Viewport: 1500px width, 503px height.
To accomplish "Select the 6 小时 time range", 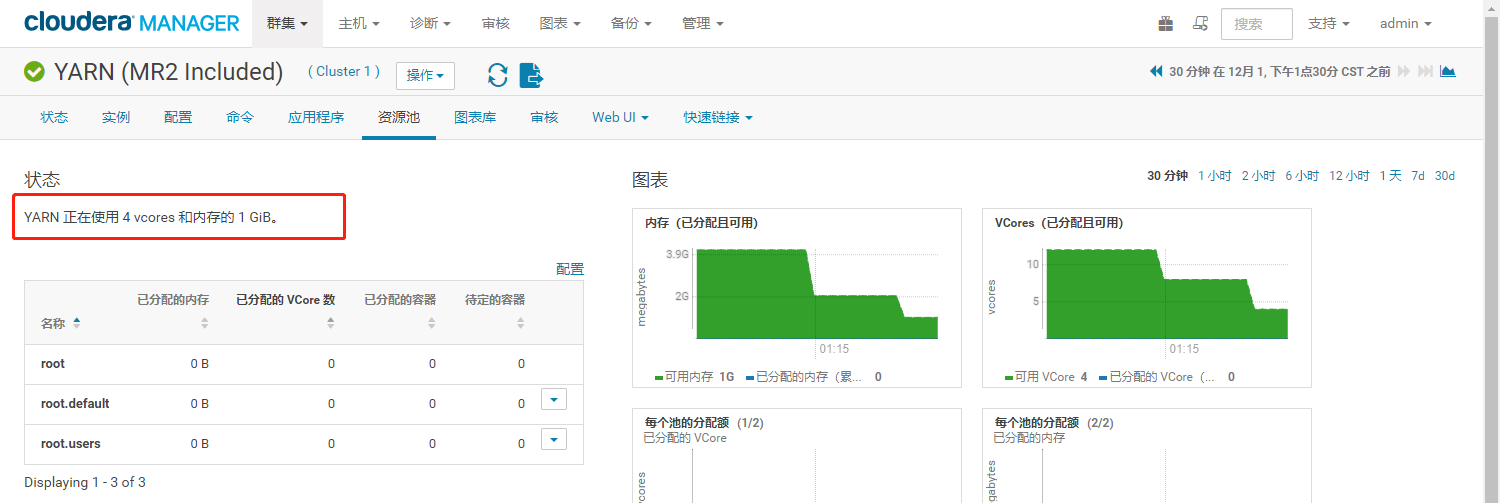I will click(x=1302, y=175).
